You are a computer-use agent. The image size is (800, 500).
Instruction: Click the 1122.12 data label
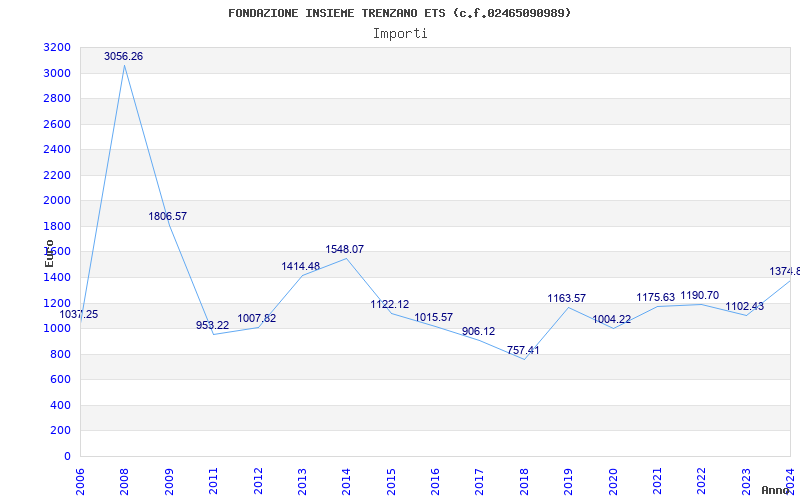(x=390, y=305)
